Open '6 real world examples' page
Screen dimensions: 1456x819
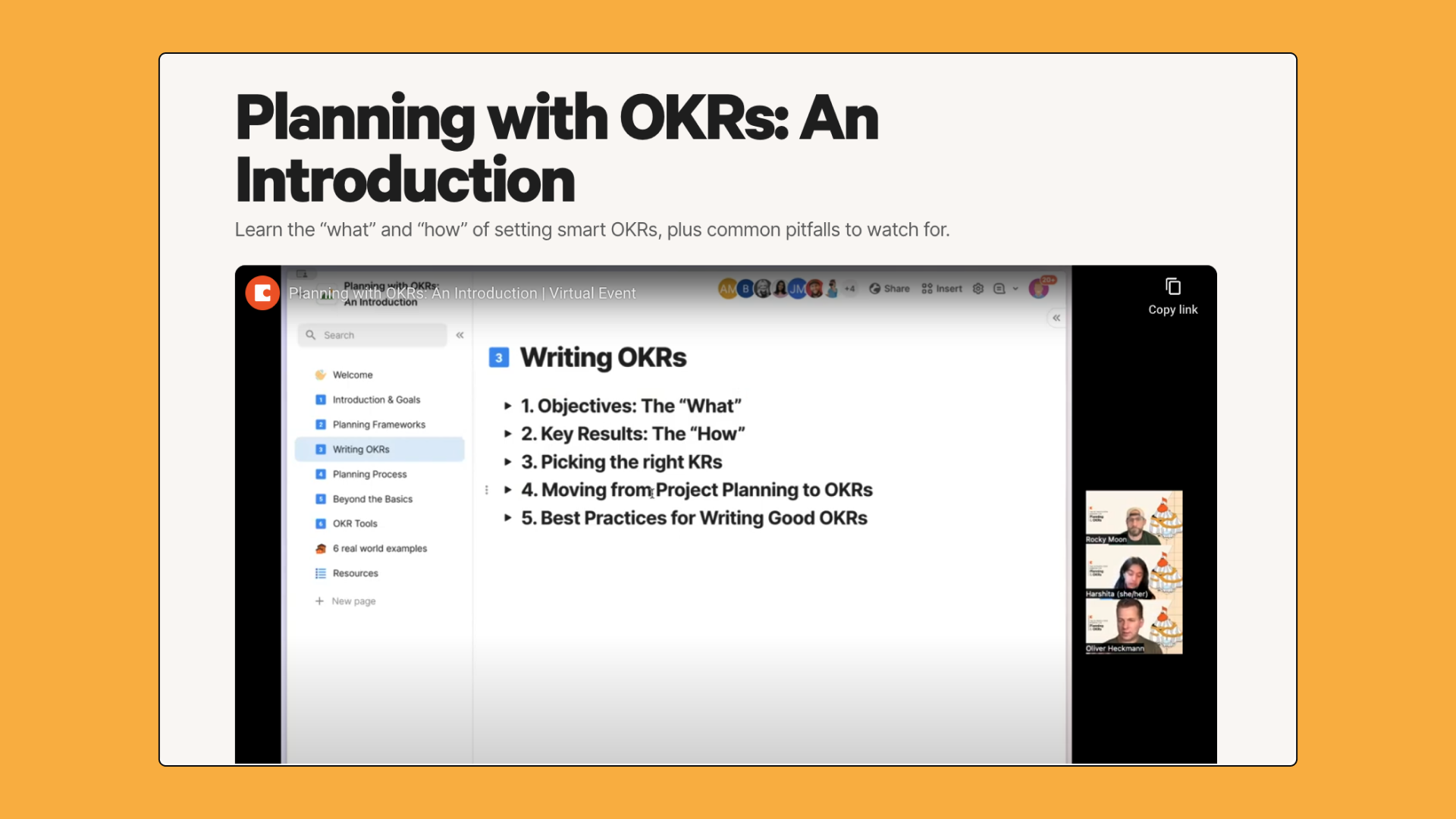click(x=379, y=548)
